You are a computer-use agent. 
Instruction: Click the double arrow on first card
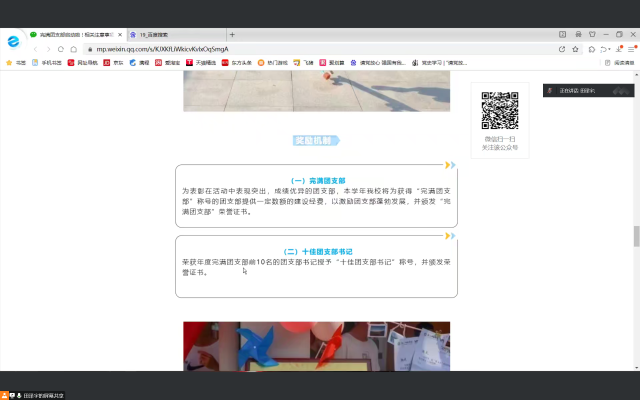(x=450, y=165)
